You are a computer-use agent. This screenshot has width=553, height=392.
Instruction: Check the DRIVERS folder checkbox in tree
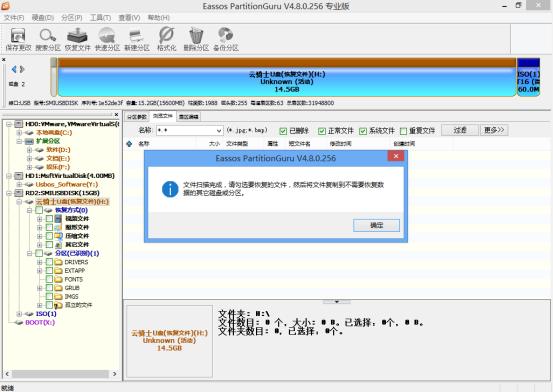pos(49,262)
